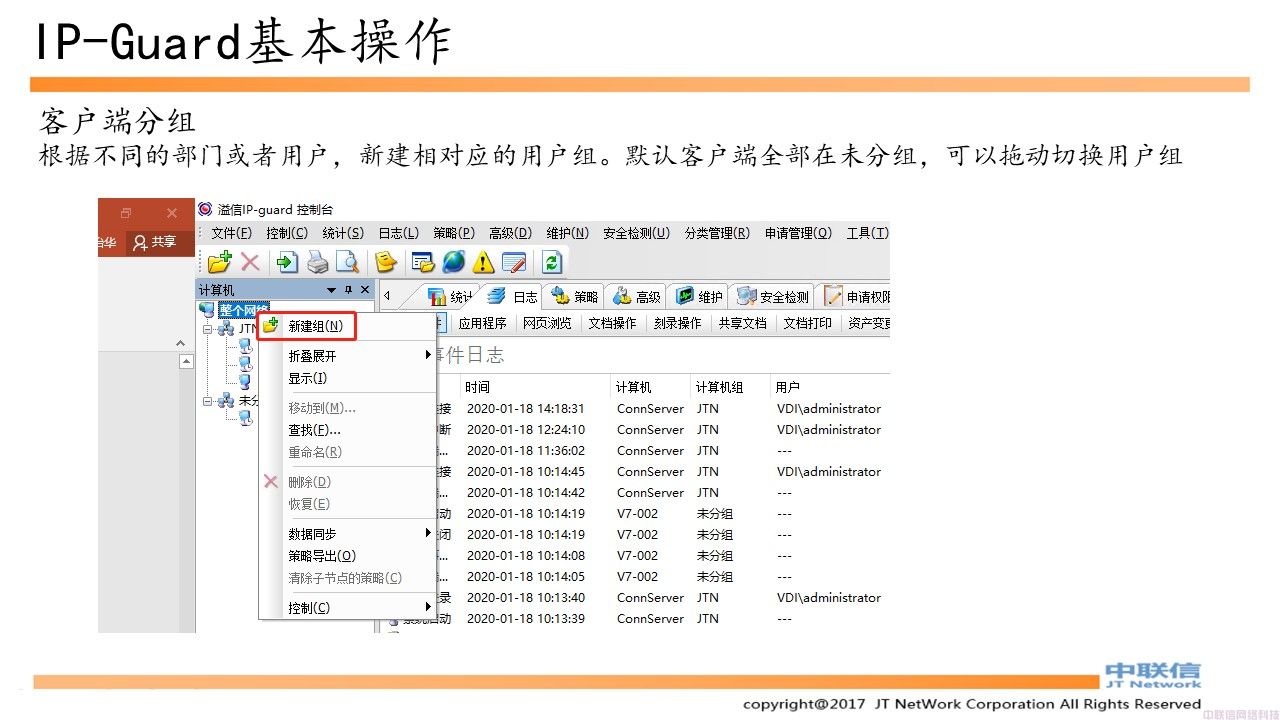
Task: Click the red X delete toolbar icon
Action: pos(250,262)
